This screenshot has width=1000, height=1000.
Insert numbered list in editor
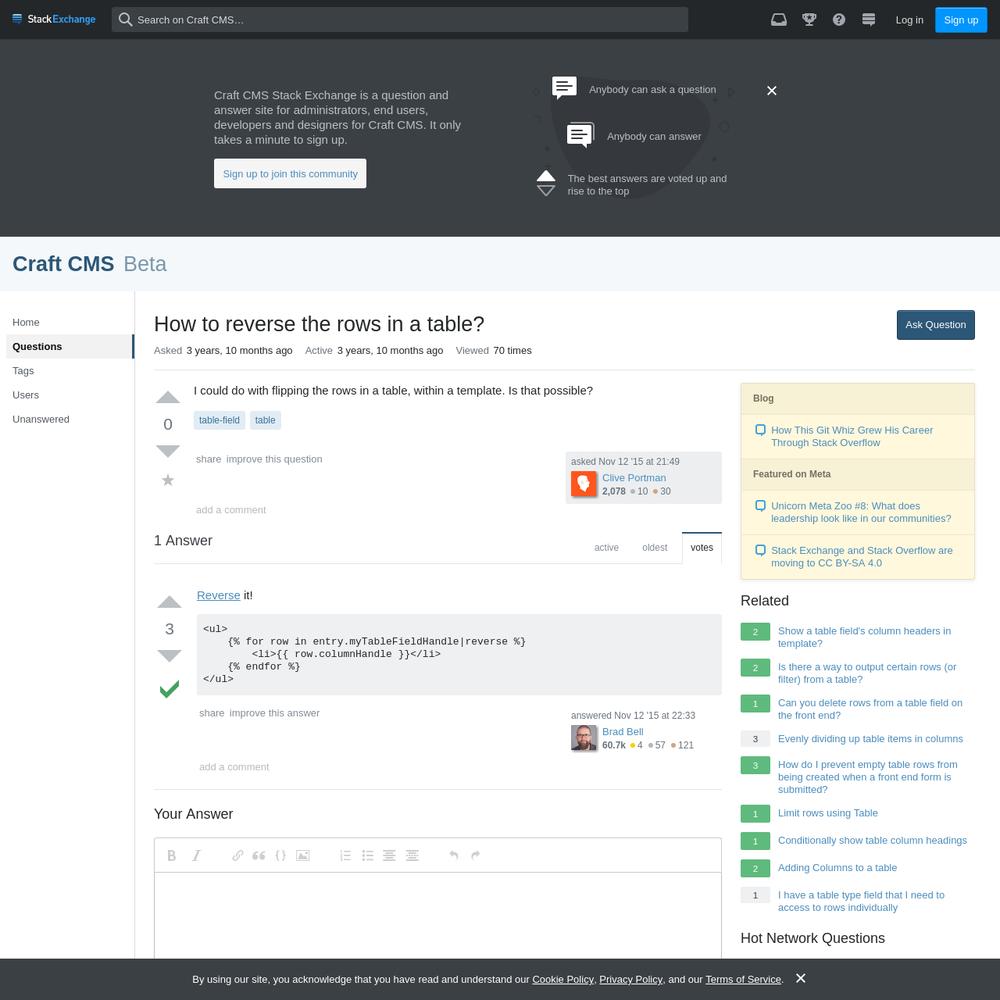tap(346, 856)
